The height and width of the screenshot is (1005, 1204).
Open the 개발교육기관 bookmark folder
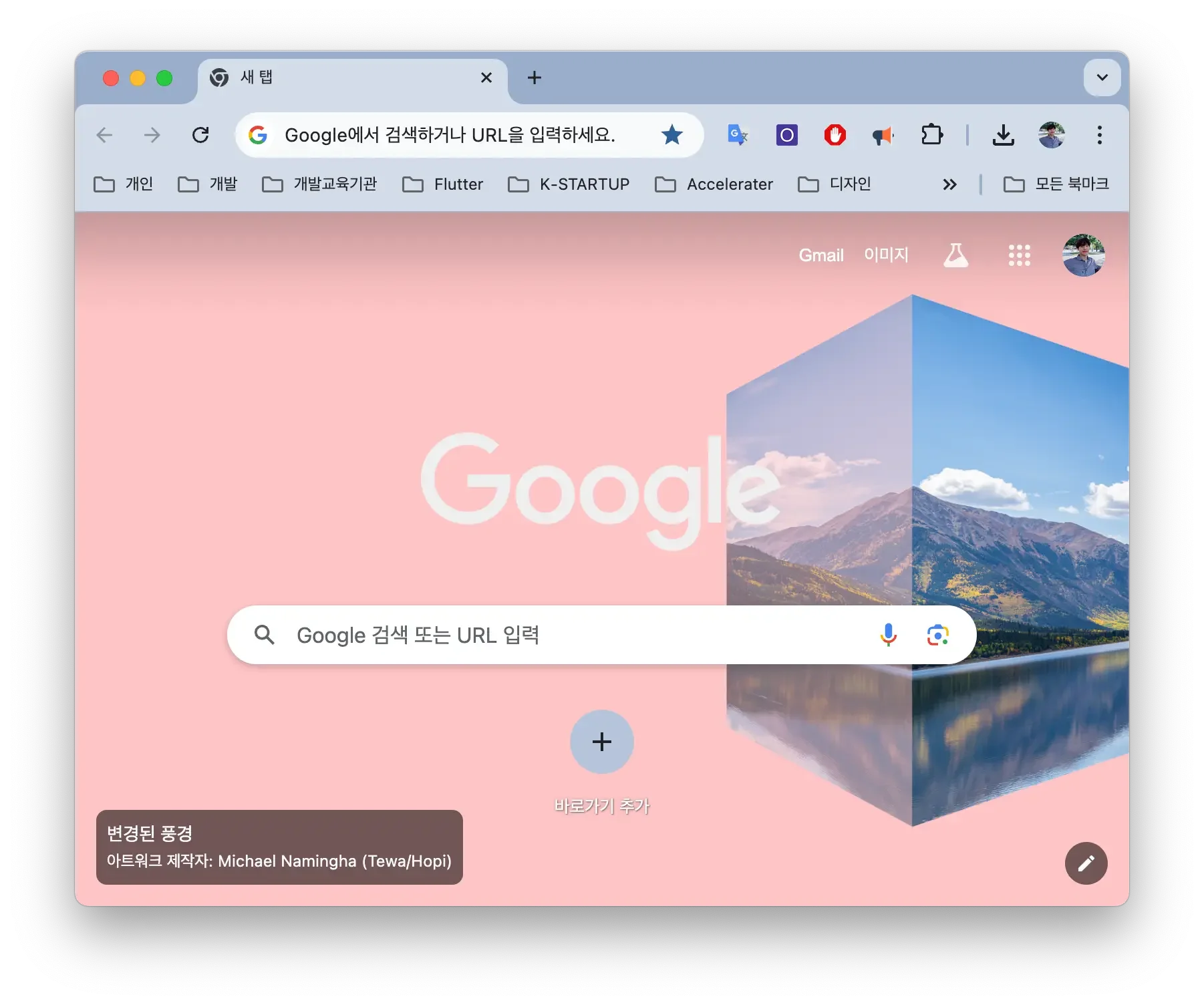coord(319,184)
